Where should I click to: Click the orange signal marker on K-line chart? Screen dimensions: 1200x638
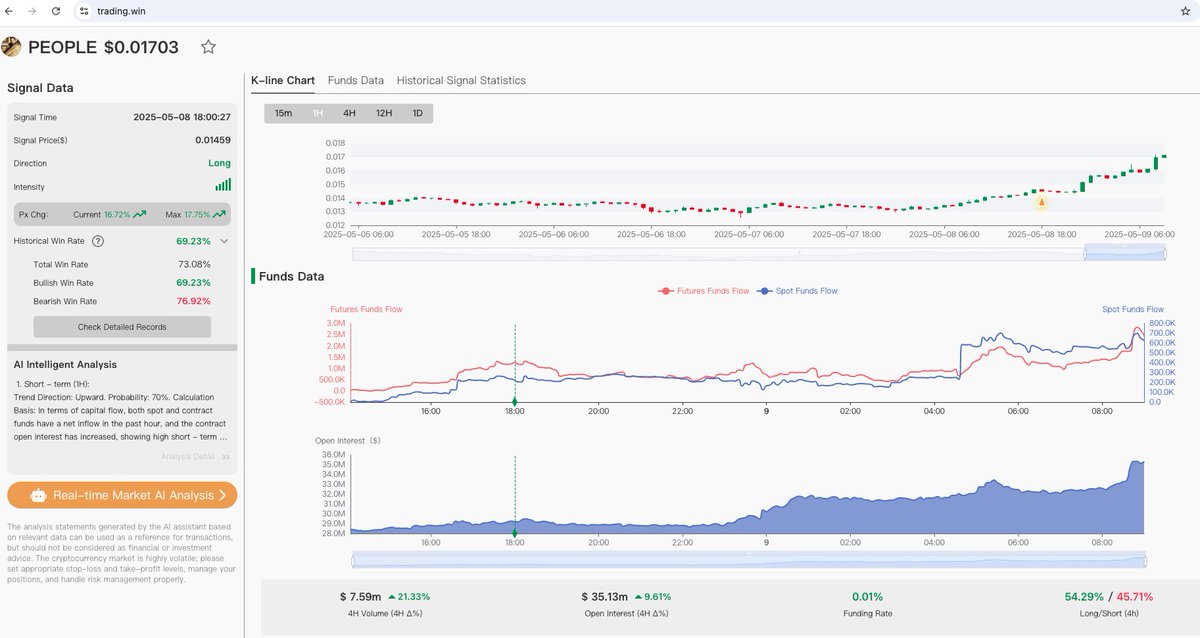pos(1041,202)
